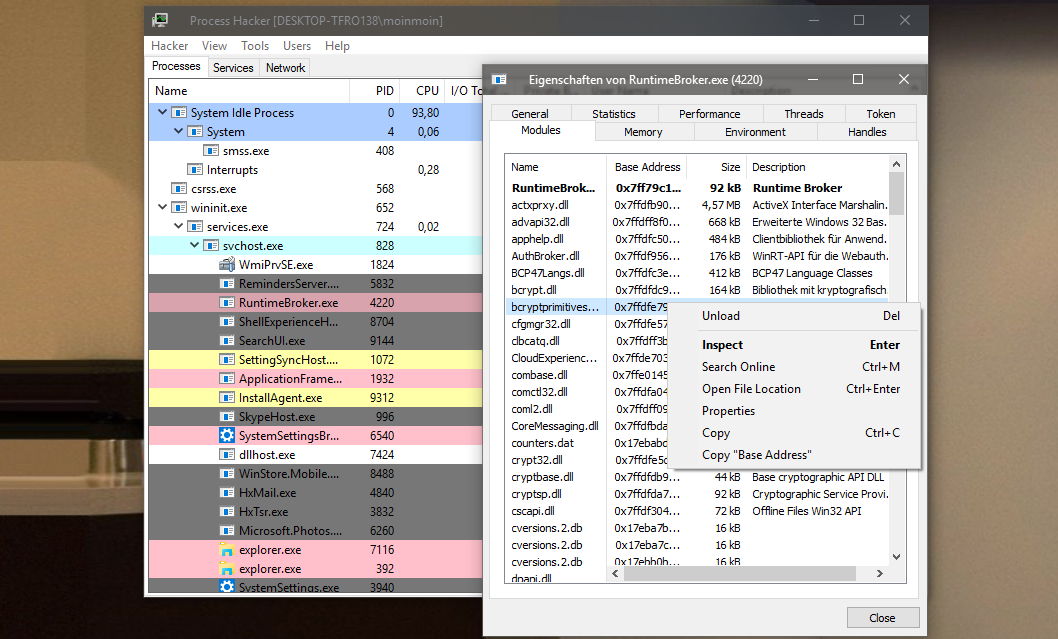Click the ApplicationFrame process icon
Viewport: 1058px width, 639px height.
click(227, 379)
